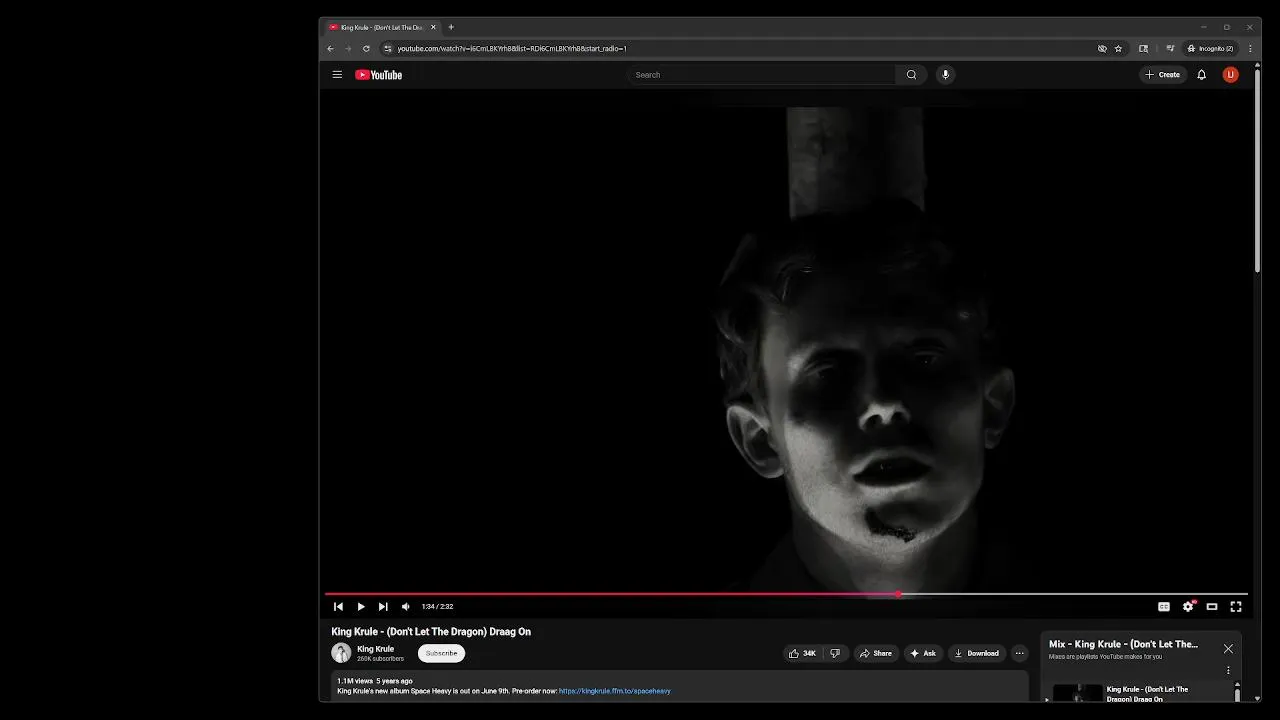This screenshot has width=1280, height=720.
Task: Select the first Mix playlist video thumbnail
Action: (x=1078, y=694)
